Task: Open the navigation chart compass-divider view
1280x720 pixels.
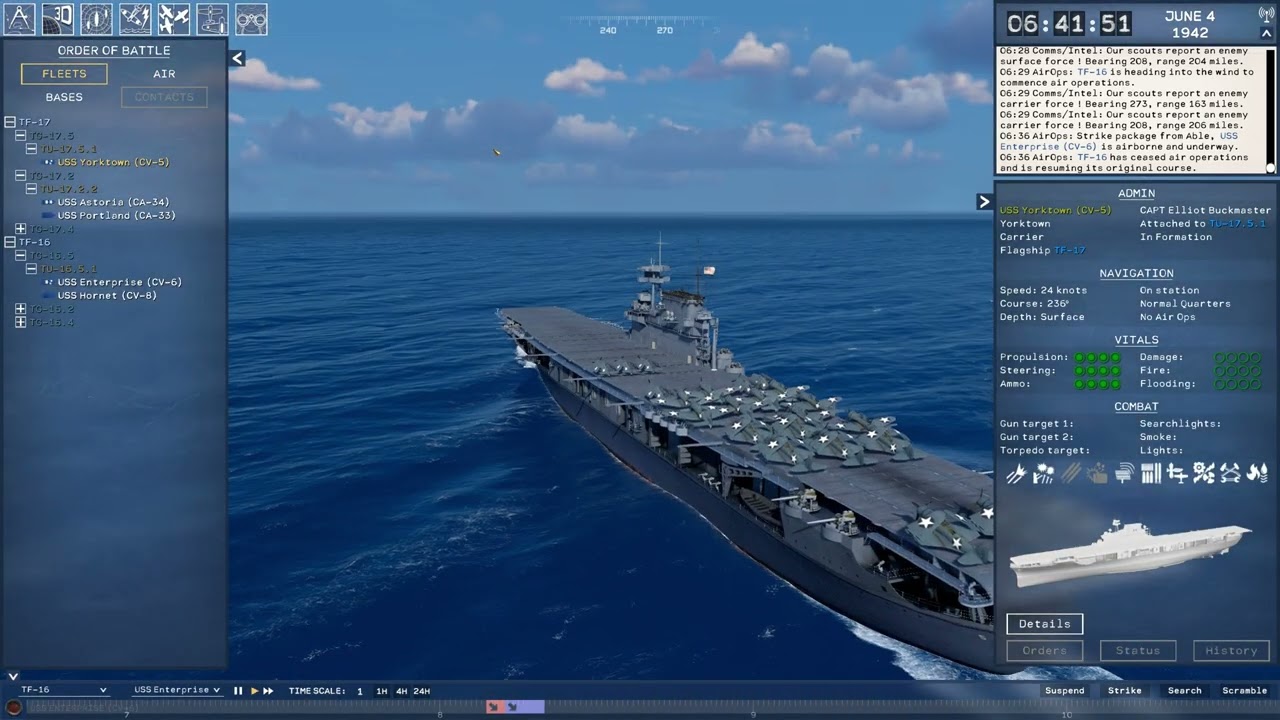Action: pyautogui.click(x=20, y=18)
